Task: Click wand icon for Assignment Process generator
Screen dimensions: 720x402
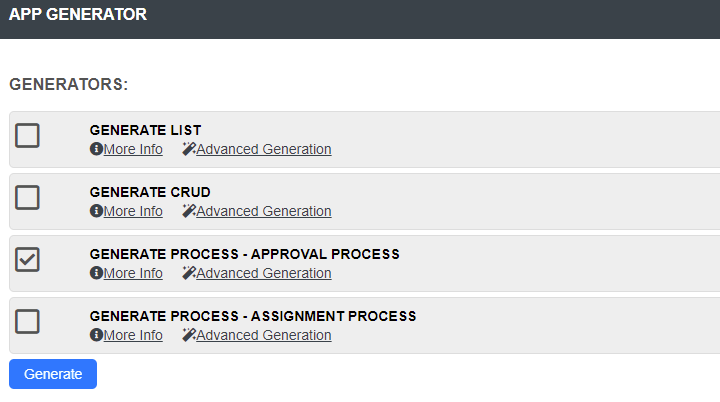Action: [189, 335]
